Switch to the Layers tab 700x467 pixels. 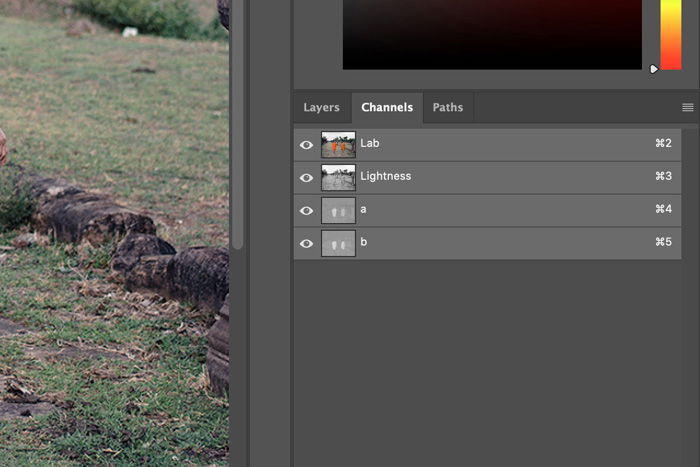coord(321,107)
